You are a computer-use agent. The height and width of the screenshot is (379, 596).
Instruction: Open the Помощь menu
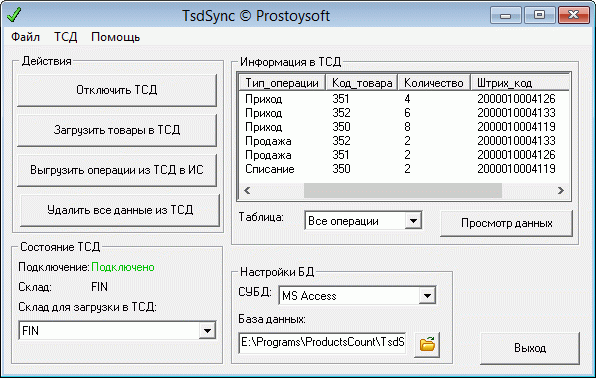[116, 37]
